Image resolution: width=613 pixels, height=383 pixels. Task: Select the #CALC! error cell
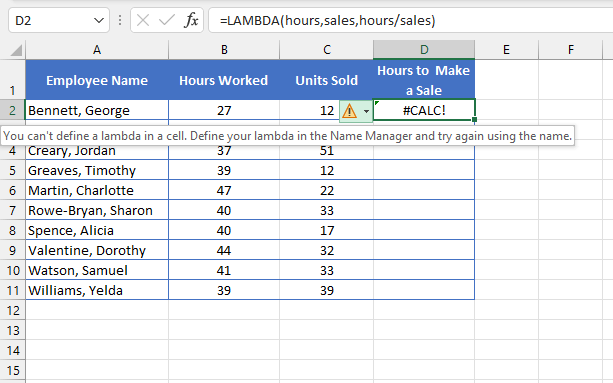424,111
